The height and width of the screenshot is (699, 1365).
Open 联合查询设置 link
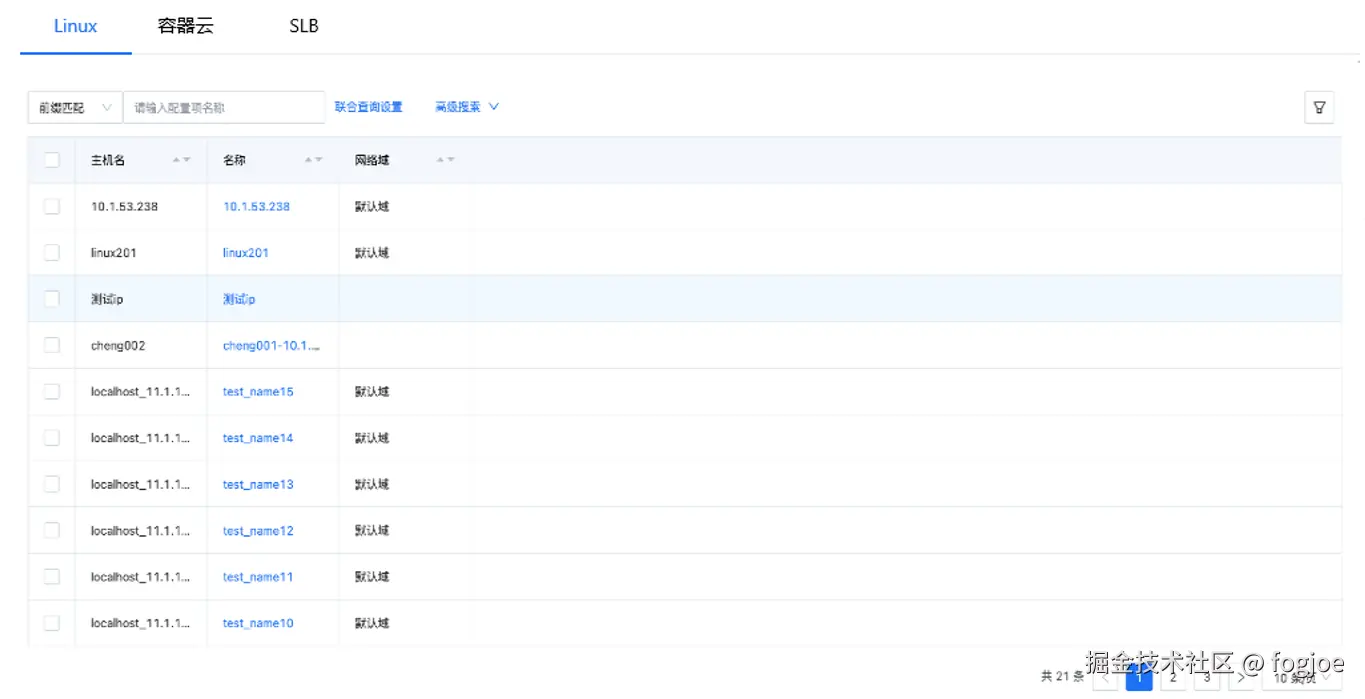pos(368,107)
